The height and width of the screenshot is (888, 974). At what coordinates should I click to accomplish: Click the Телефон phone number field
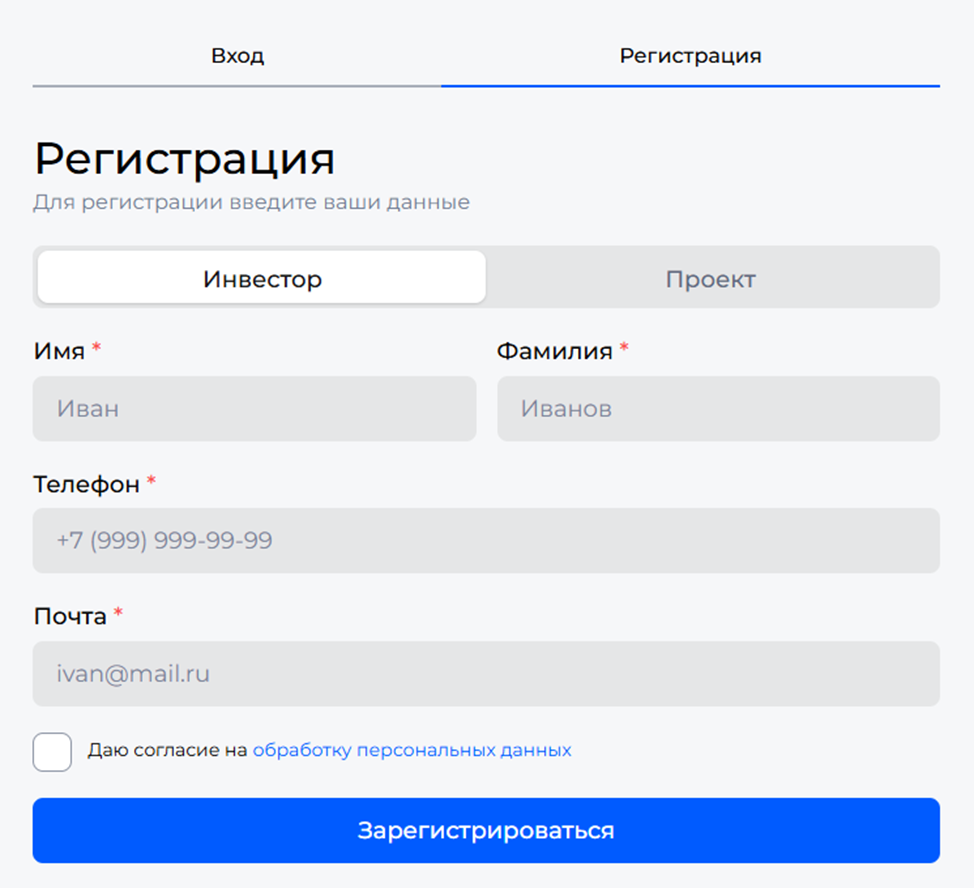click(x=487, y=541)
